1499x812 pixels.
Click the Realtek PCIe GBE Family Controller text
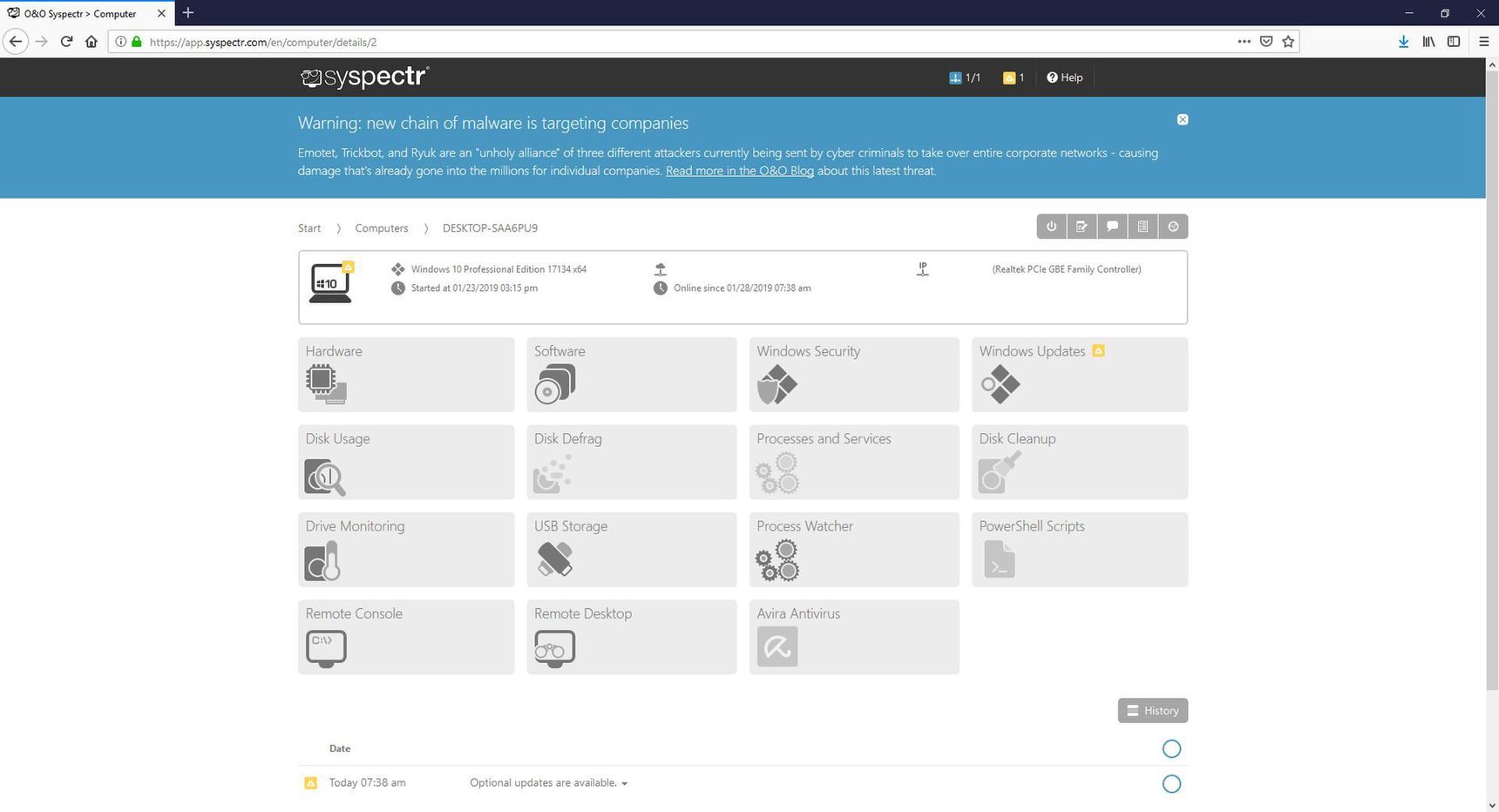pos(1067,269)
